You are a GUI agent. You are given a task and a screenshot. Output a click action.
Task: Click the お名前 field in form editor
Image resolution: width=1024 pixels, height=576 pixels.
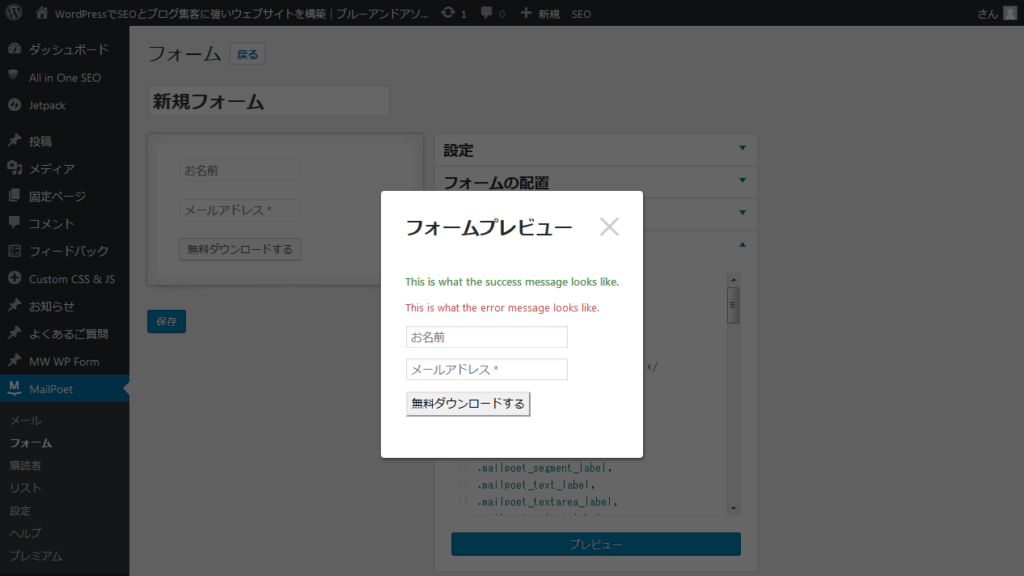click(x=239, y=170)
